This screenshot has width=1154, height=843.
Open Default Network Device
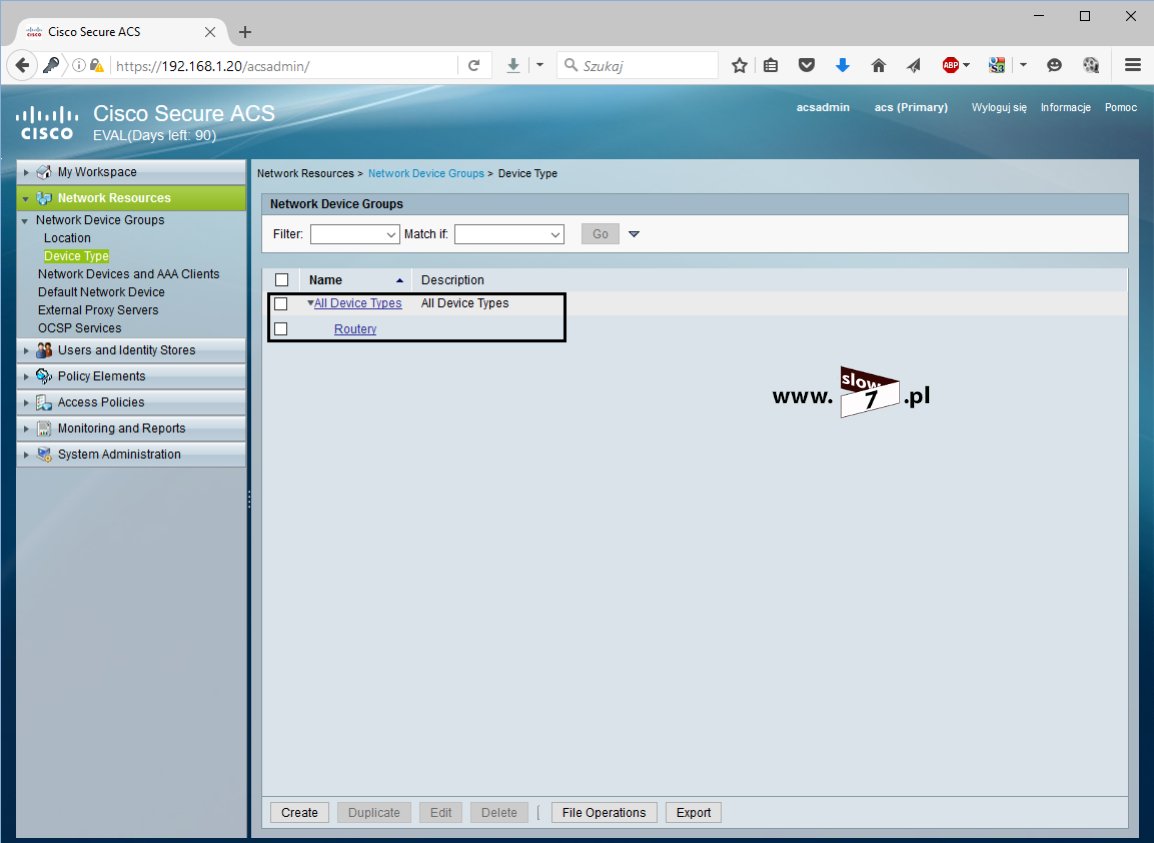click(x=101, y=292)
